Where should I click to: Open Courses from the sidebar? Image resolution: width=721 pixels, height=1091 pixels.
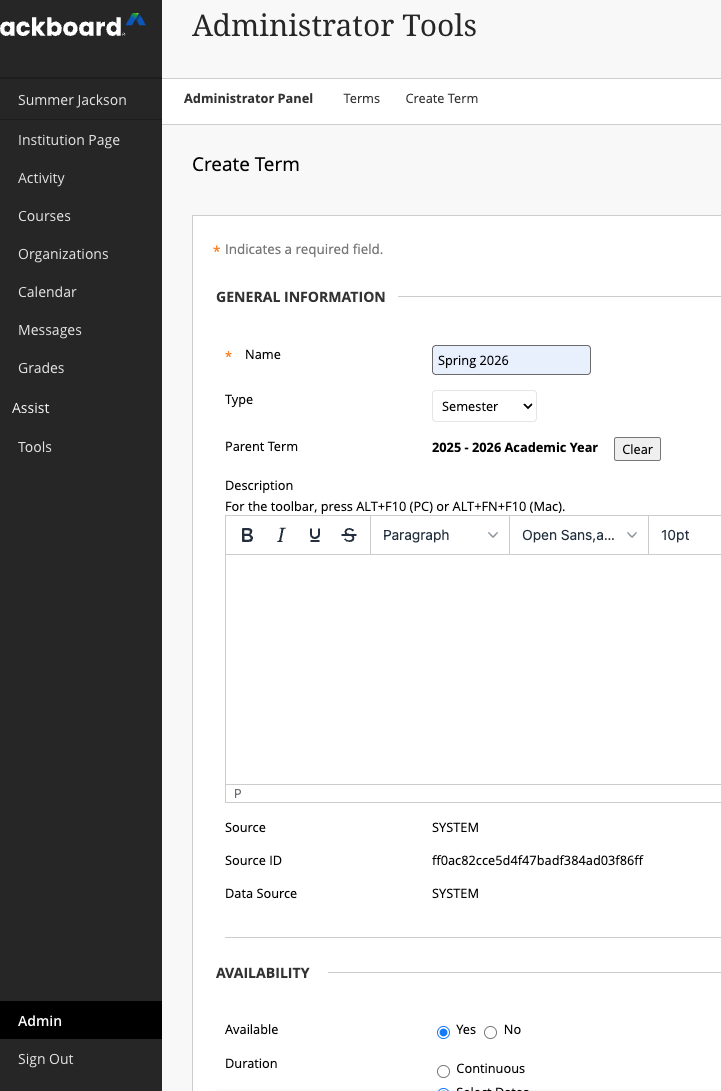click(x=44, y=216)
